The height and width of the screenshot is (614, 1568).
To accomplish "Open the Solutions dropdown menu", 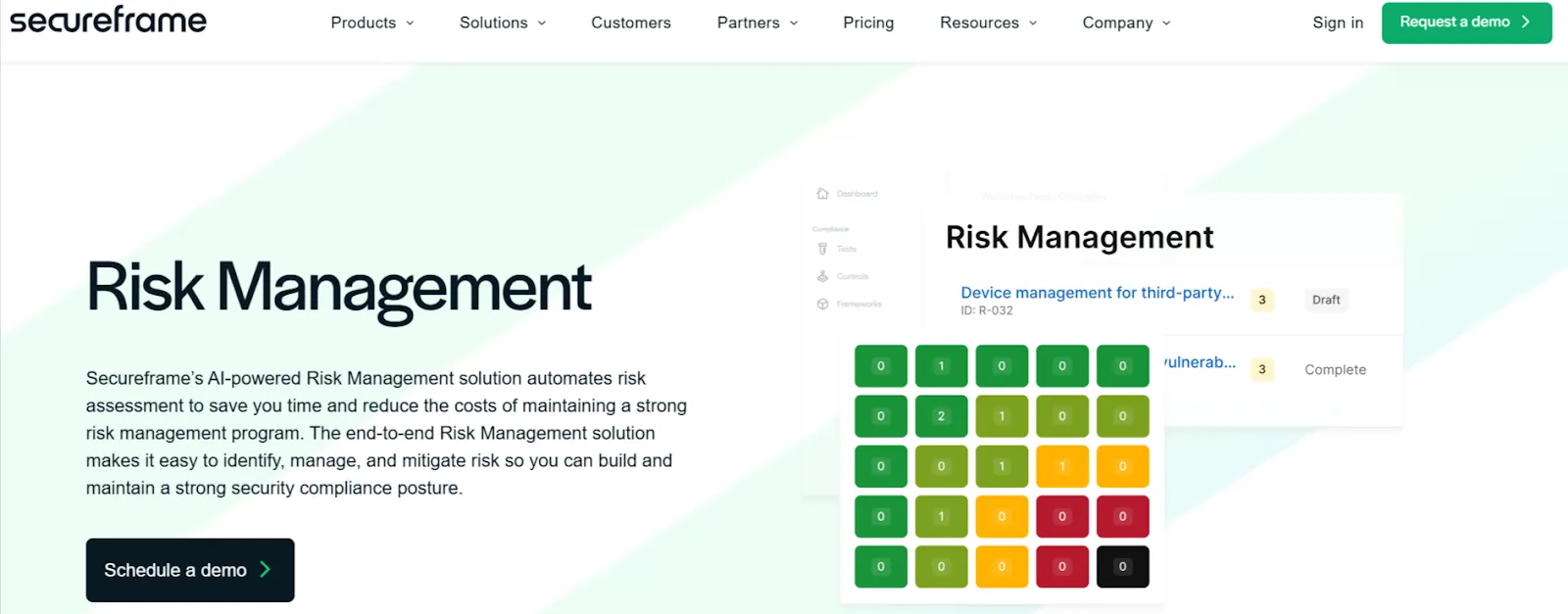I will click(x=503, y=23).
